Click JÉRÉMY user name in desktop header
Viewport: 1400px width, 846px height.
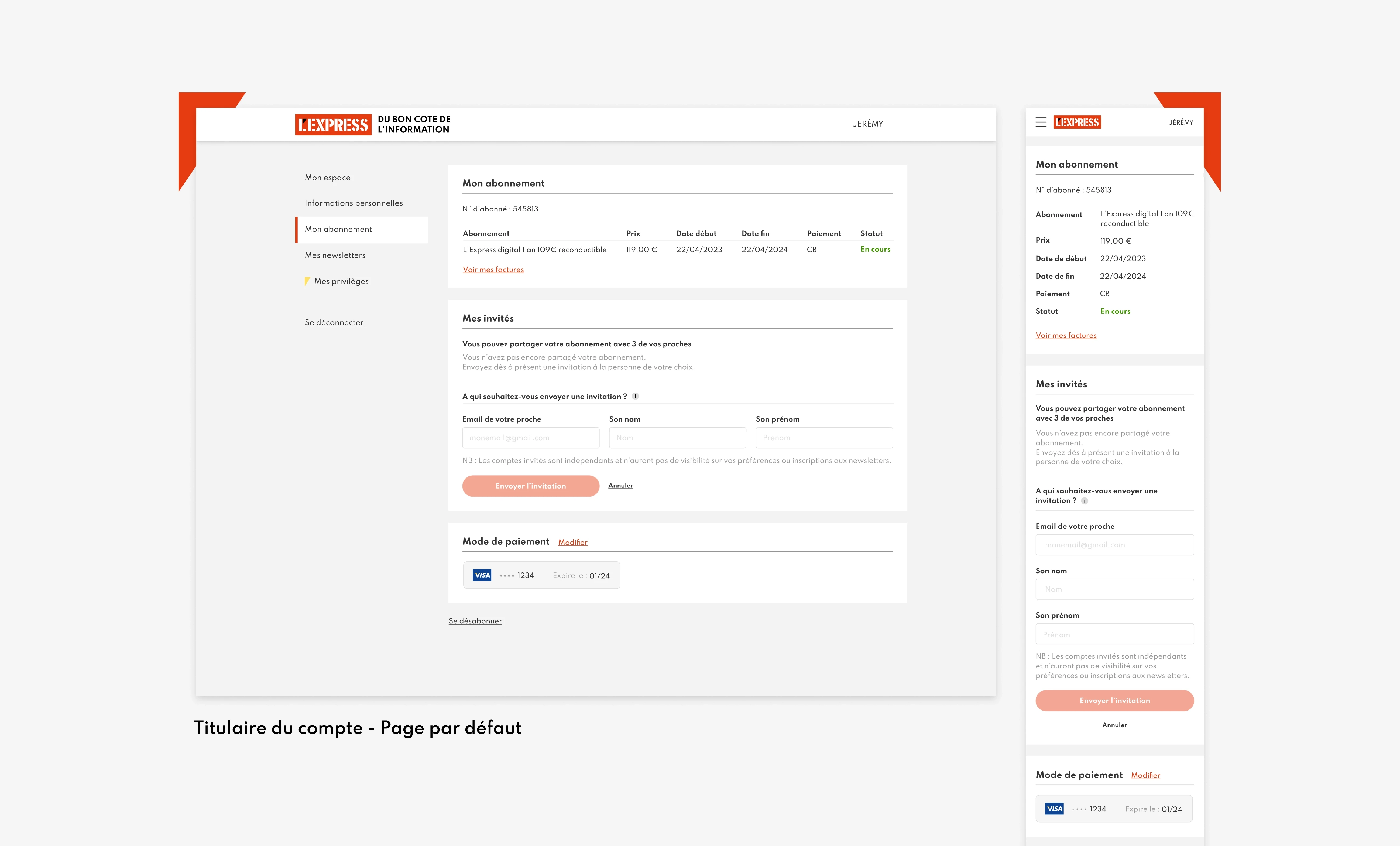[868, 124]
